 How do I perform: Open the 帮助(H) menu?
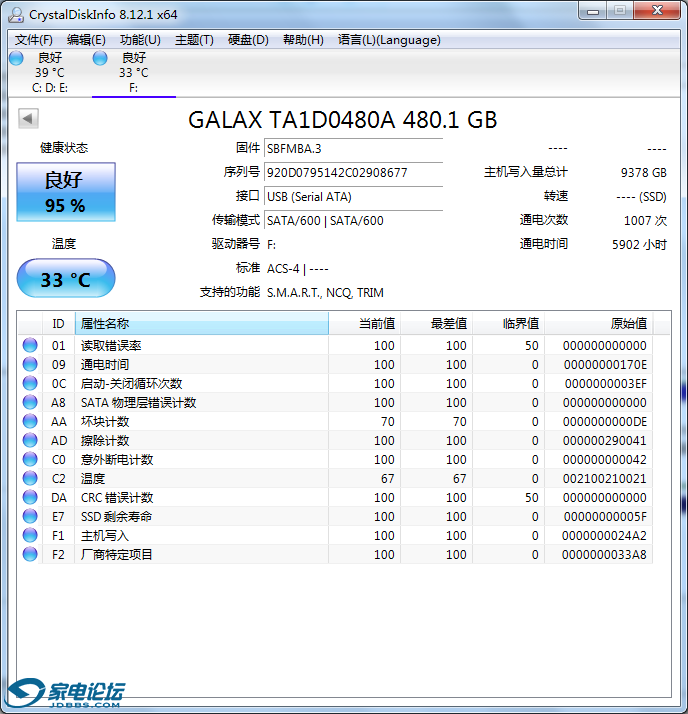(x=303, y=40)
